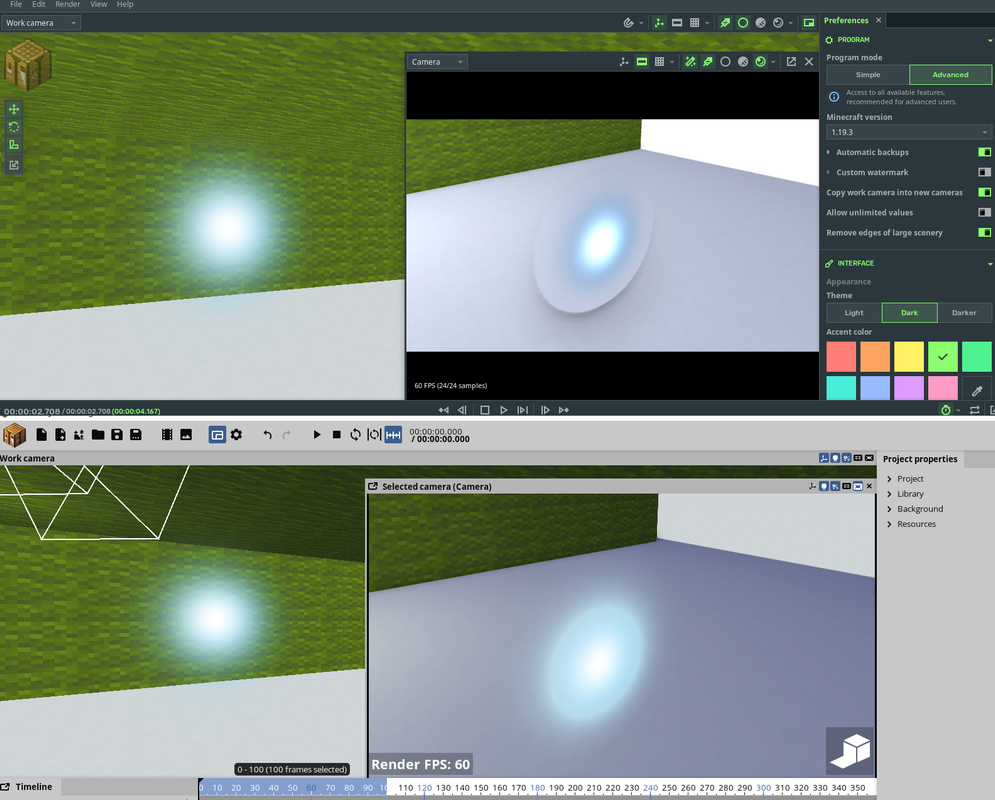Save the project using the first floppy icon
Viewport: 995px width, 800px height.
[x=117, y=435]
